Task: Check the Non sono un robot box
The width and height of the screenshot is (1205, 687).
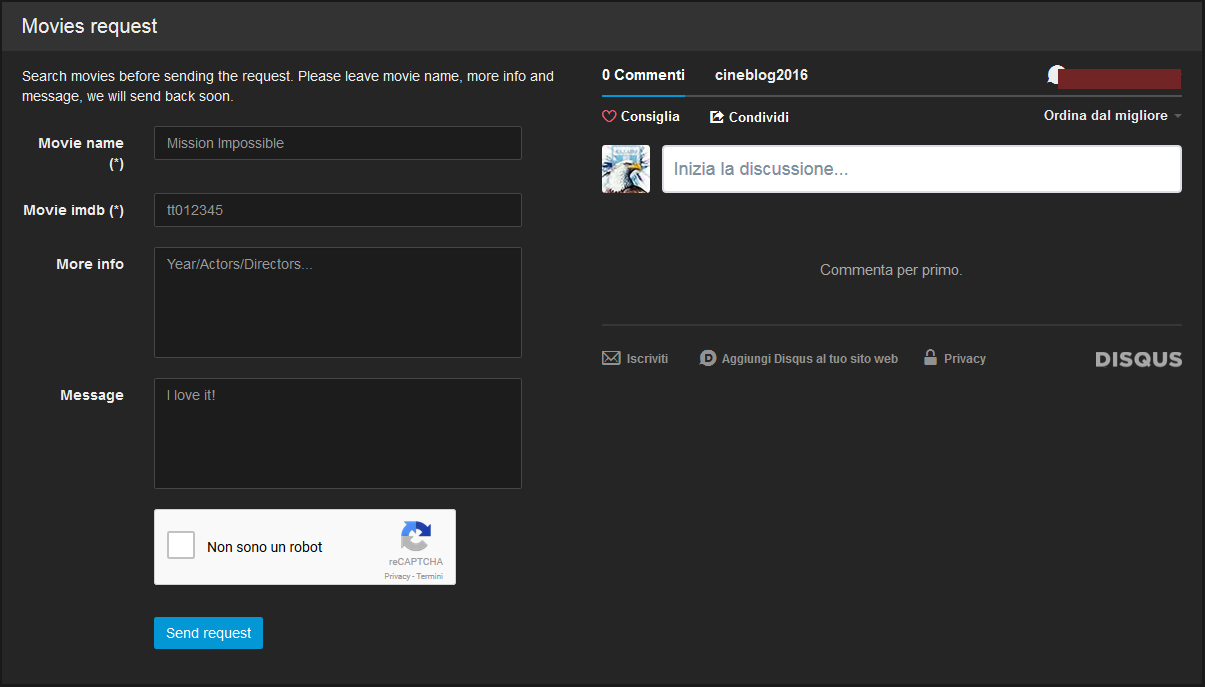Action: [181, 546]
